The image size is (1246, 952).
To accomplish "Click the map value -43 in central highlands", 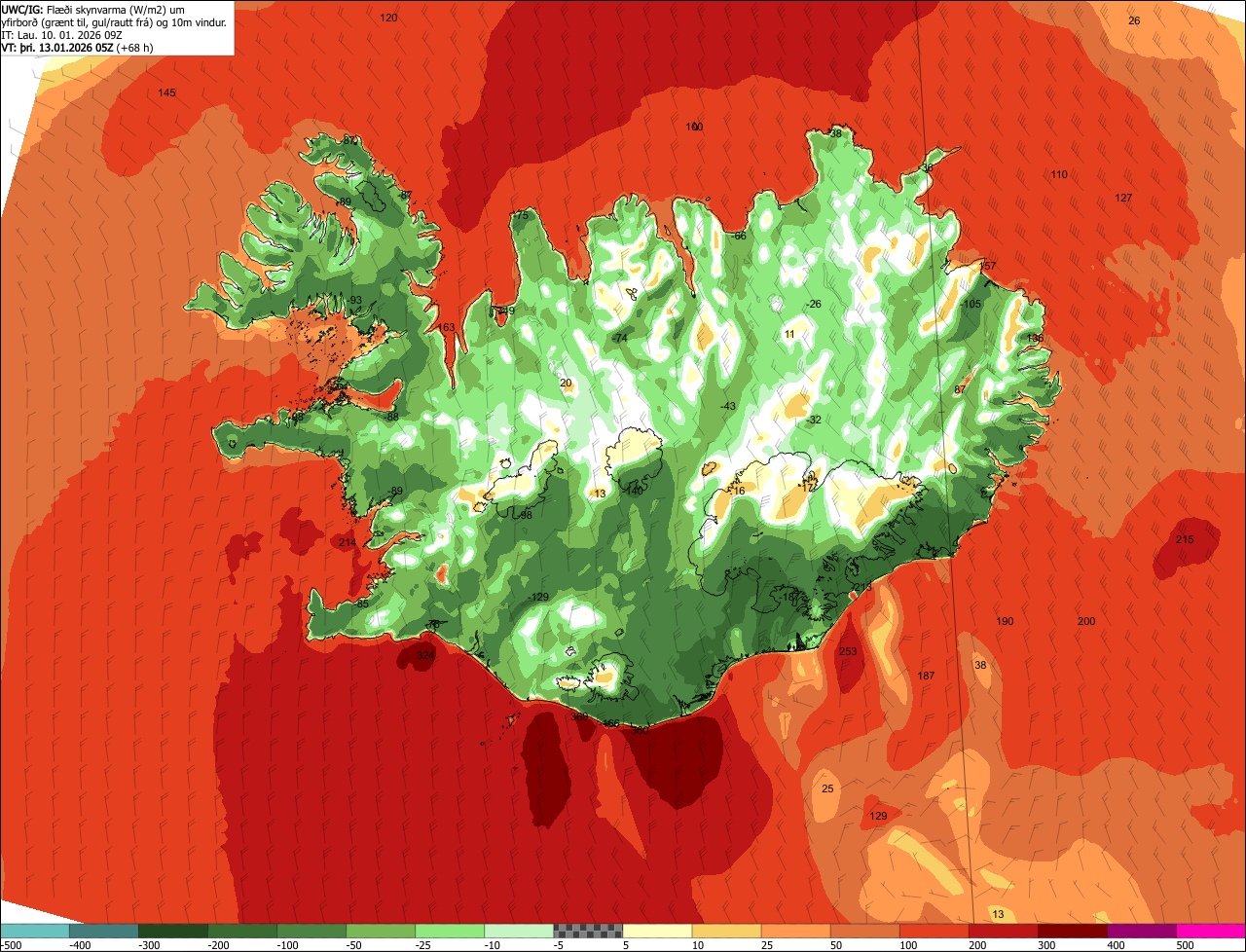I will coord(727,405).
